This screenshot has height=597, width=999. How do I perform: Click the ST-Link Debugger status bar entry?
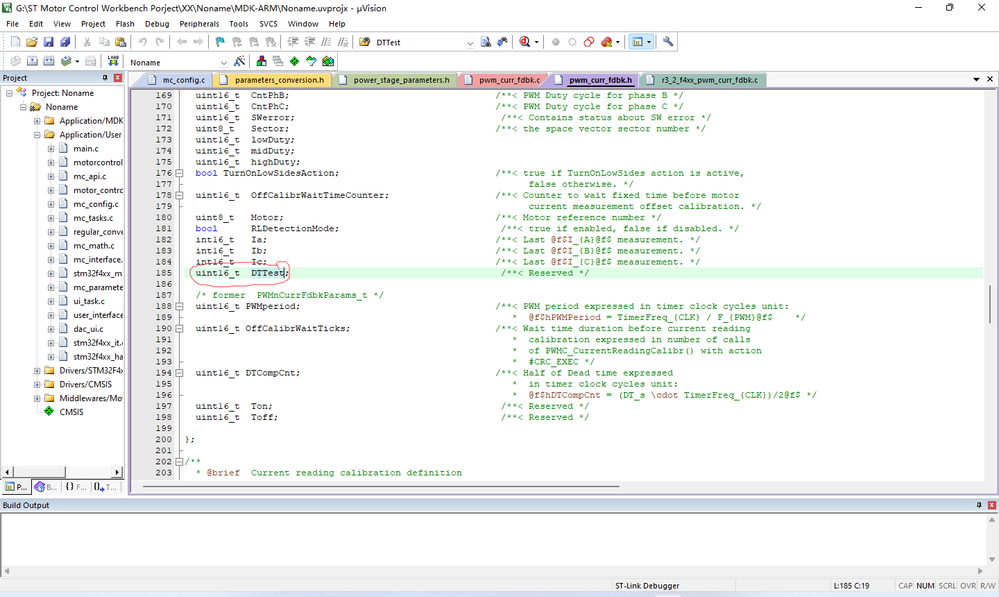647,586
